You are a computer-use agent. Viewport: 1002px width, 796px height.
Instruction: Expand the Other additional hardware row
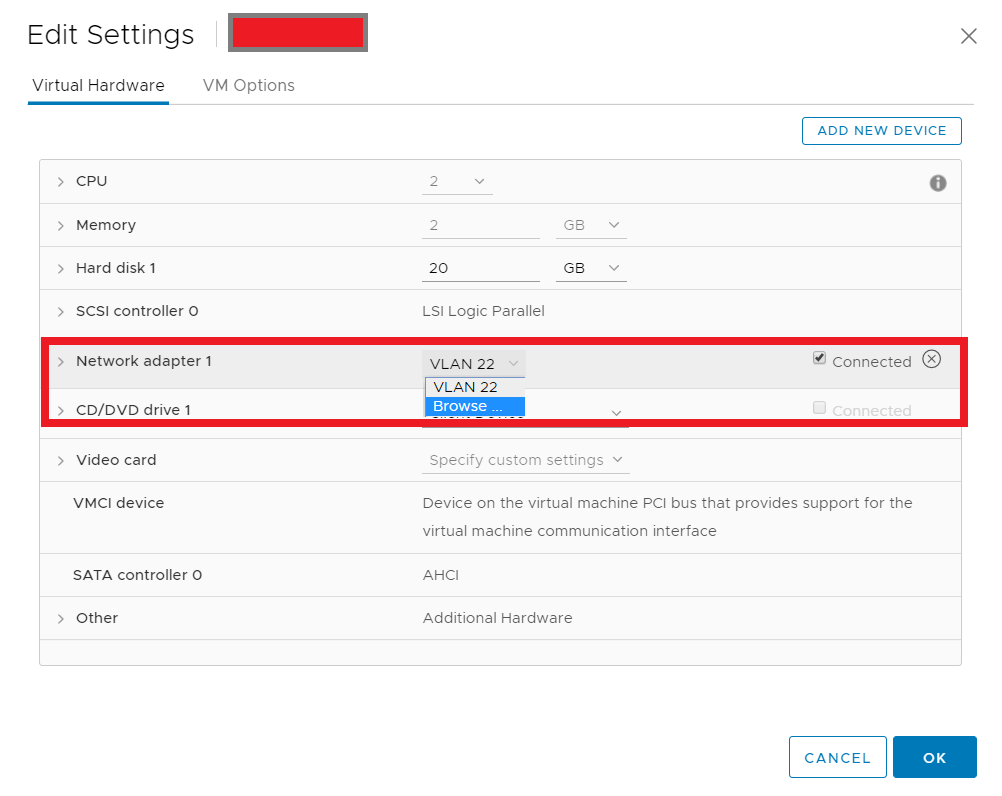[x=61, y=619]
